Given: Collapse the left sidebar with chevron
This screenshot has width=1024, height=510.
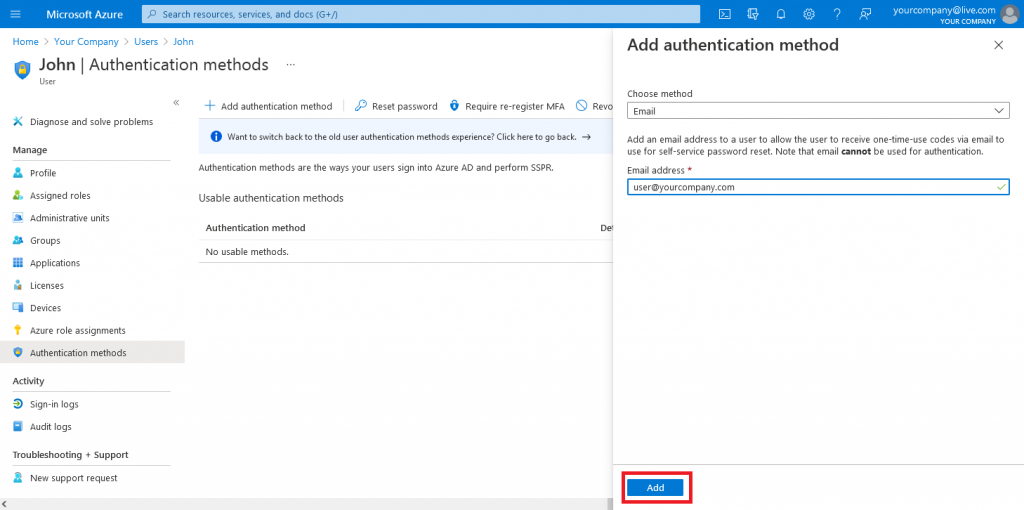Looking at the screenshot, I should (176, 102).
